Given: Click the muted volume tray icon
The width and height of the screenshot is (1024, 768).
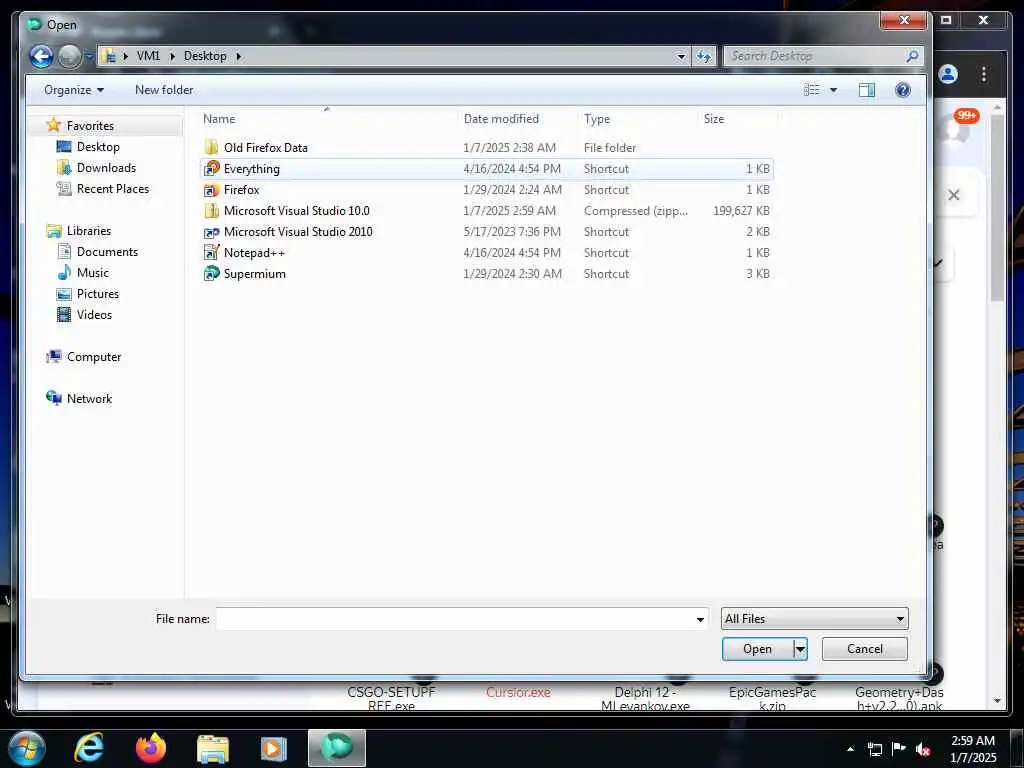Looking at the screenshot, I should coord(923,749).
